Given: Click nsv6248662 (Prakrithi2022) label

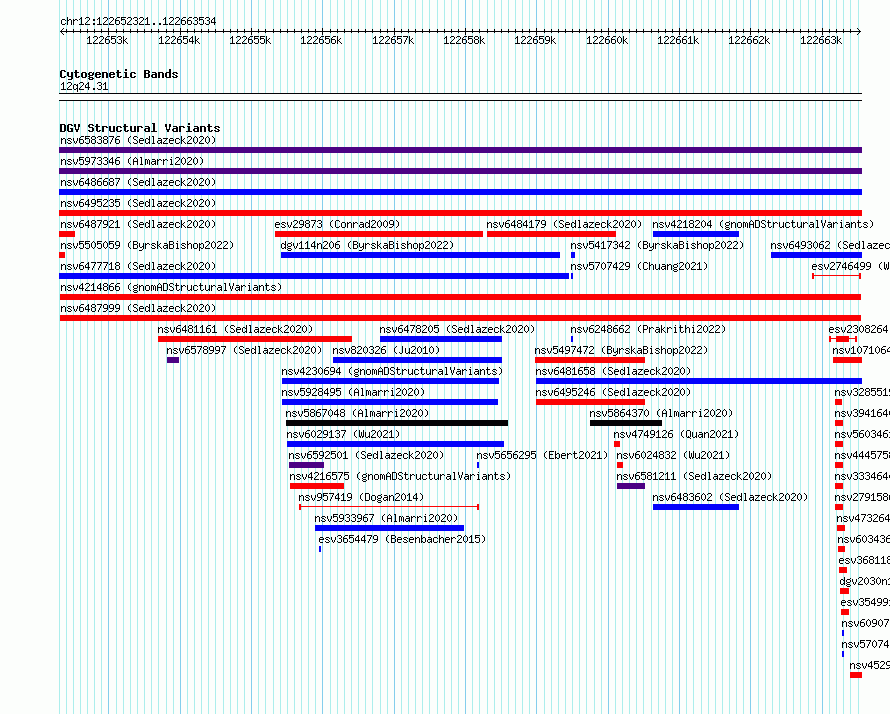Looking at the screenshot, I should (x=648, y=329).
